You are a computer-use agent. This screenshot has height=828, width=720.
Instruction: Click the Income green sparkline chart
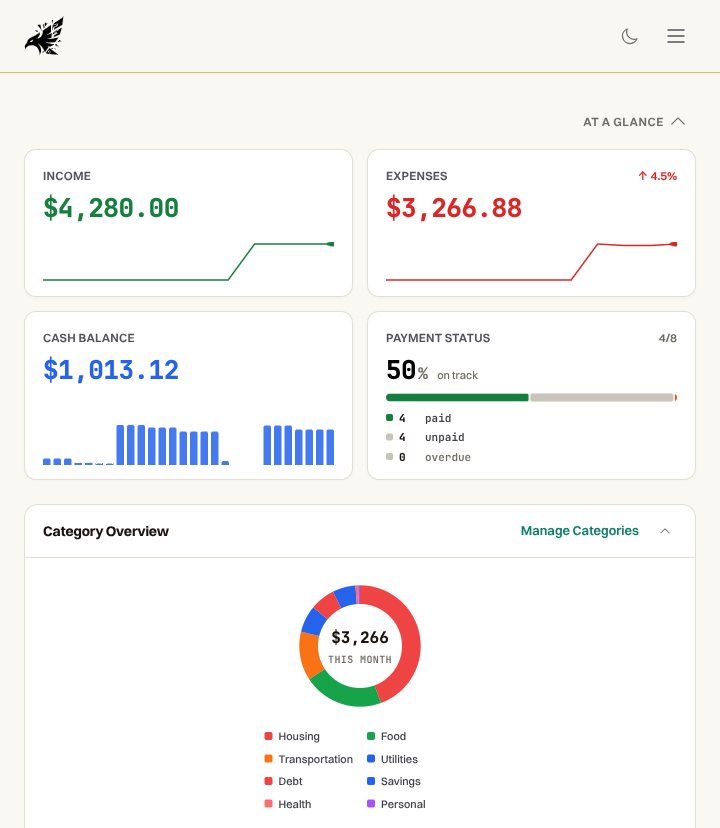(189, 261)
